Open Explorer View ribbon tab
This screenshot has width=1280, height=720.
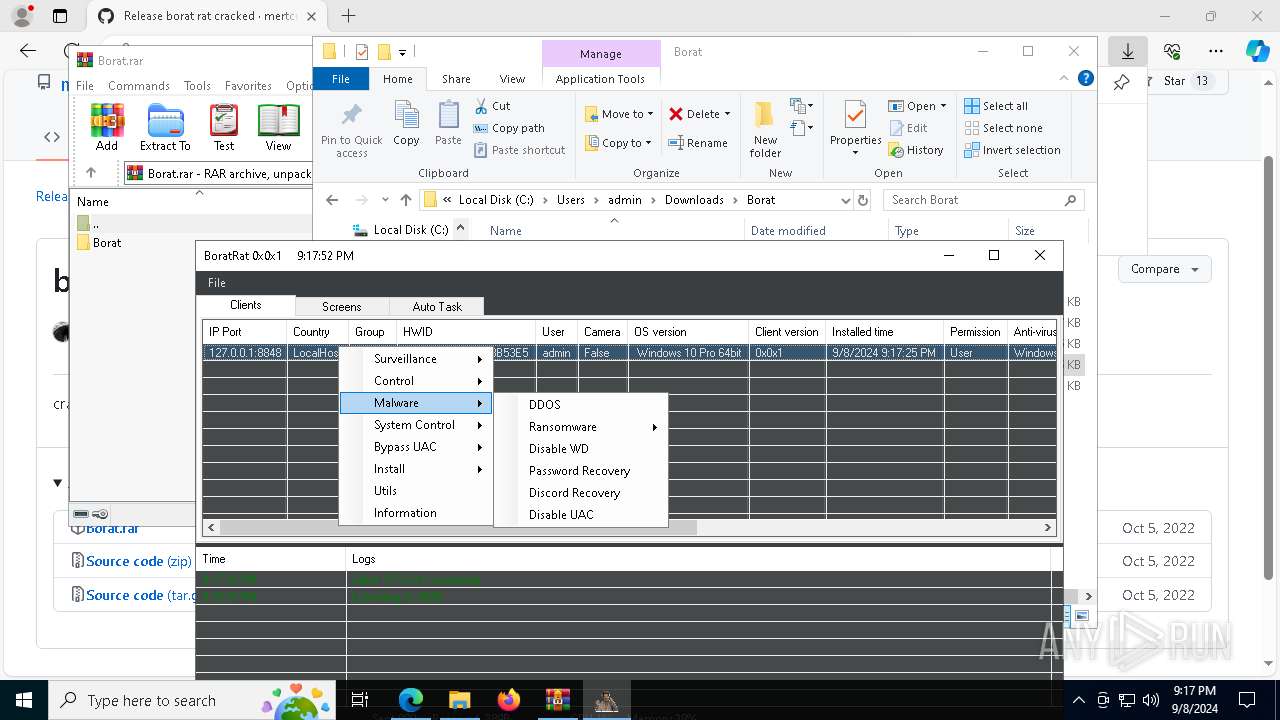coord(512,79)
